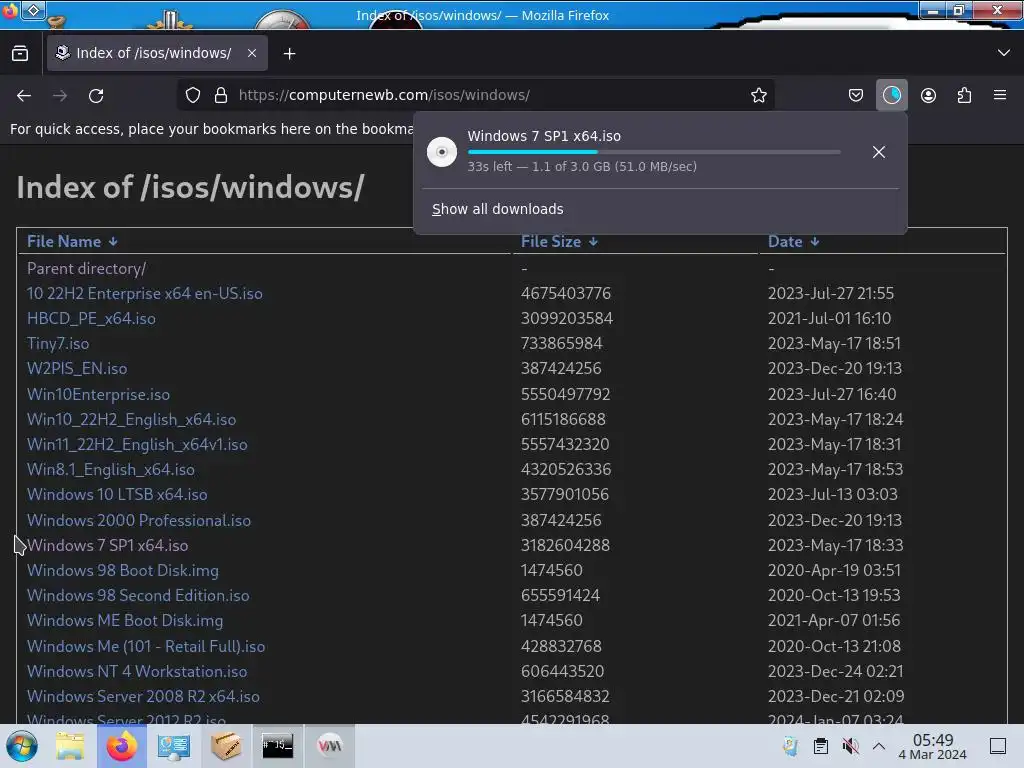This screenshot has width=1024, height=768.
Task: Expand the list all tabs chevron
Action: point(1004,53)
